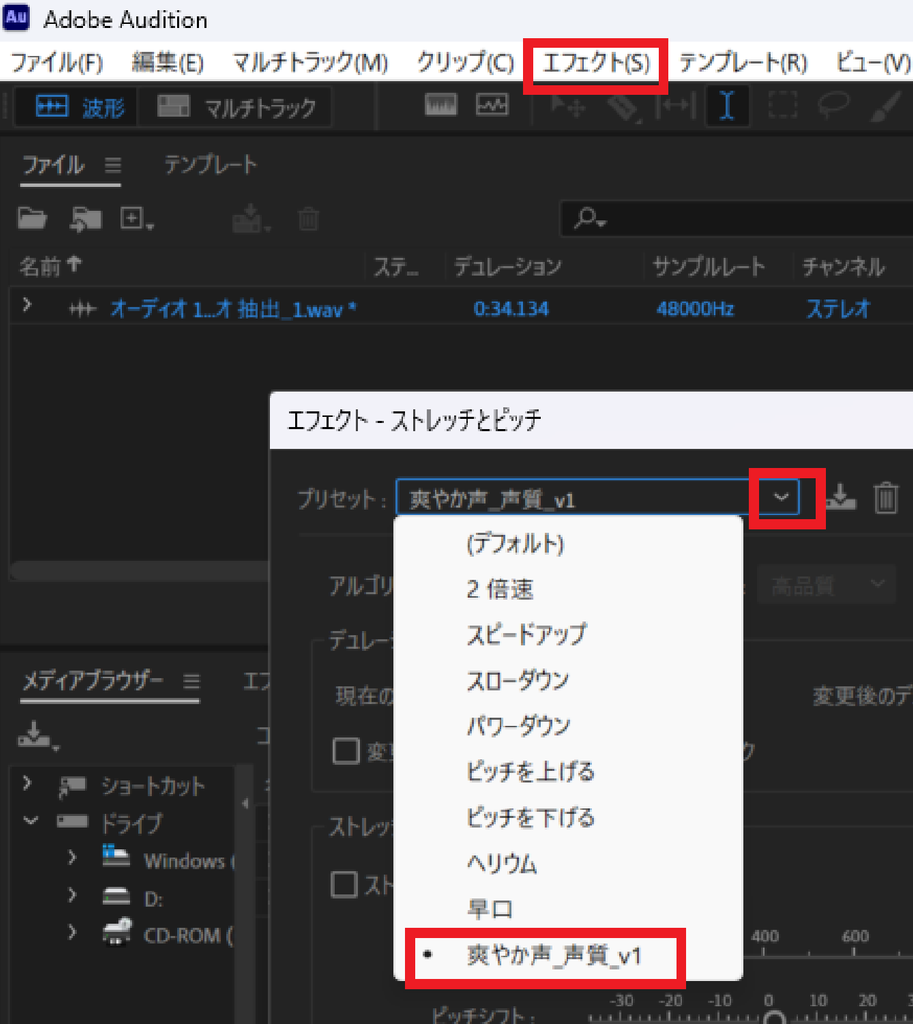Select the オーディオ 1...オ 抽出_1.wav file
This screenshot has height=1024, width=913.
click(x=233, y=309)
